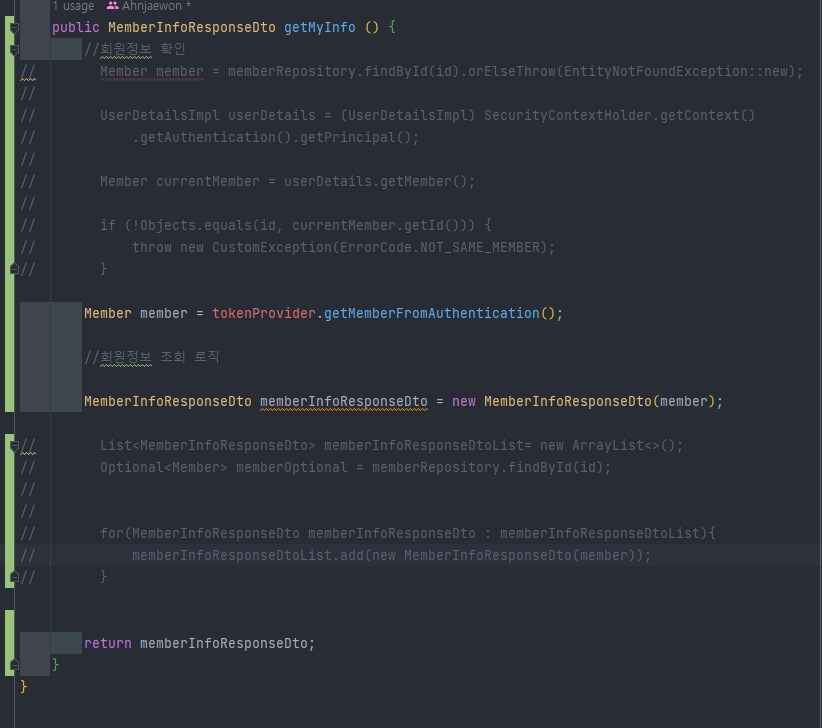
Task: Click underlined "memberInfoResponseDto" variable declaration
Action: coord(344,401)
